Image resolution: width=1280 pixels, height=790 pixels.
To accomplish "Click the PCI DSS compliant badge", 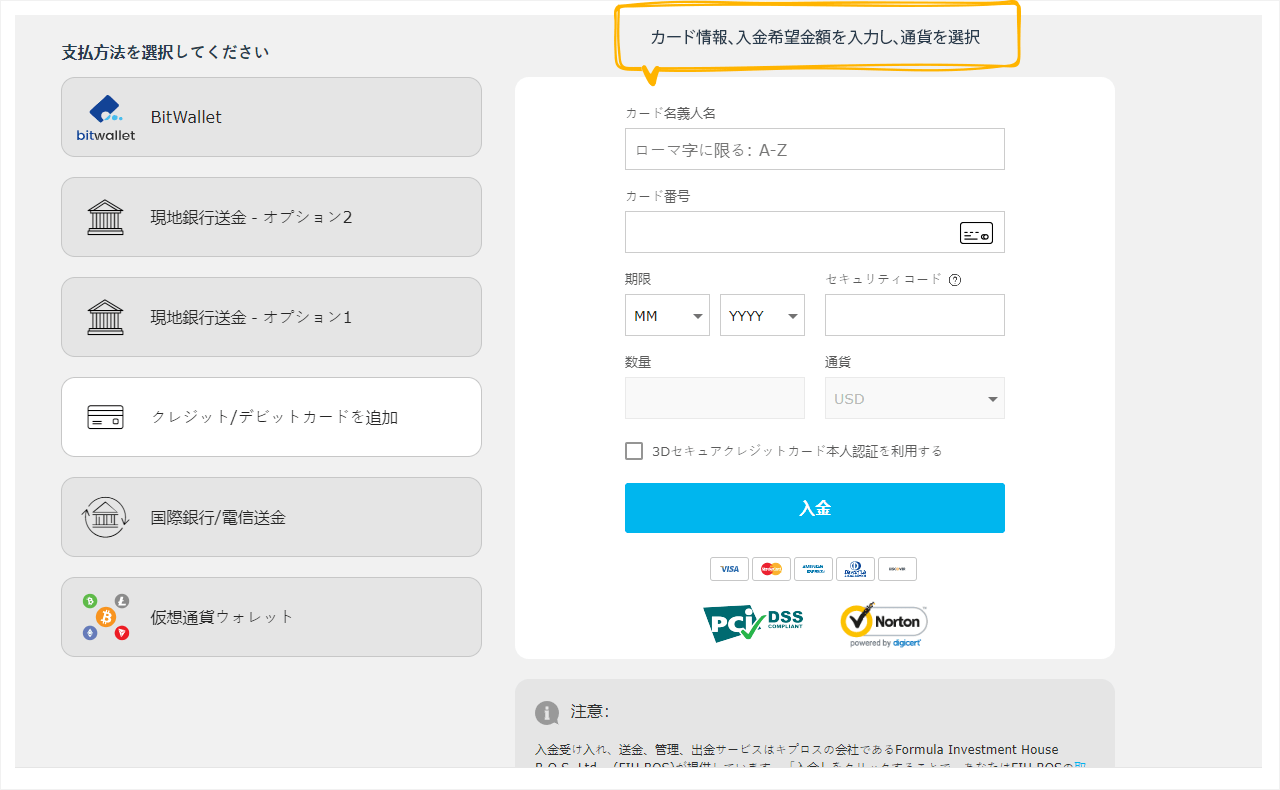I will [x=753, y=623].
